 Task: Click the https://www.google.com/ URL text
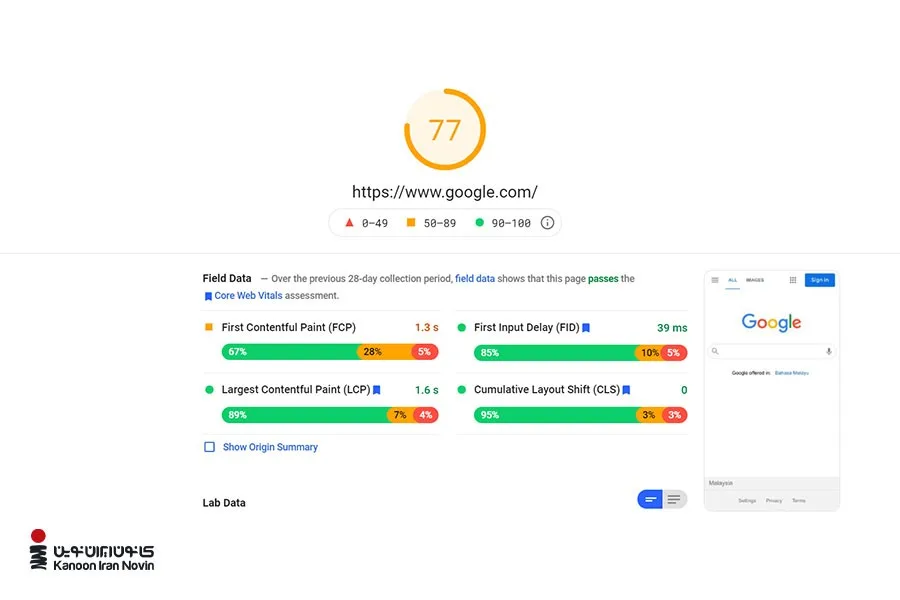(x=445, y=192)
